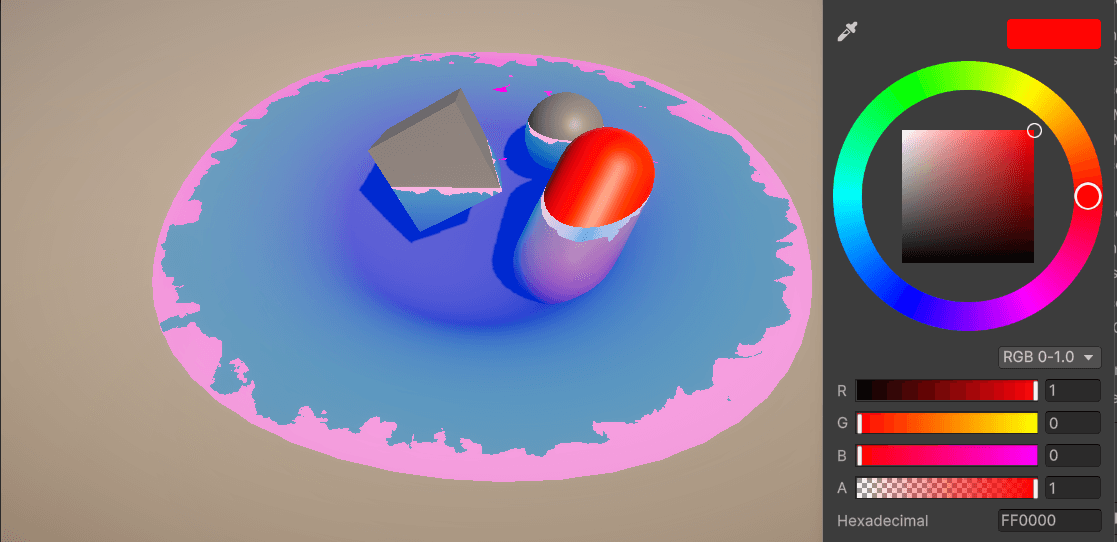The height and width of the screenshot is (542, 1117).
Task: Click the B channel slider
Action: pyautogui.click(x=947, y=455)
